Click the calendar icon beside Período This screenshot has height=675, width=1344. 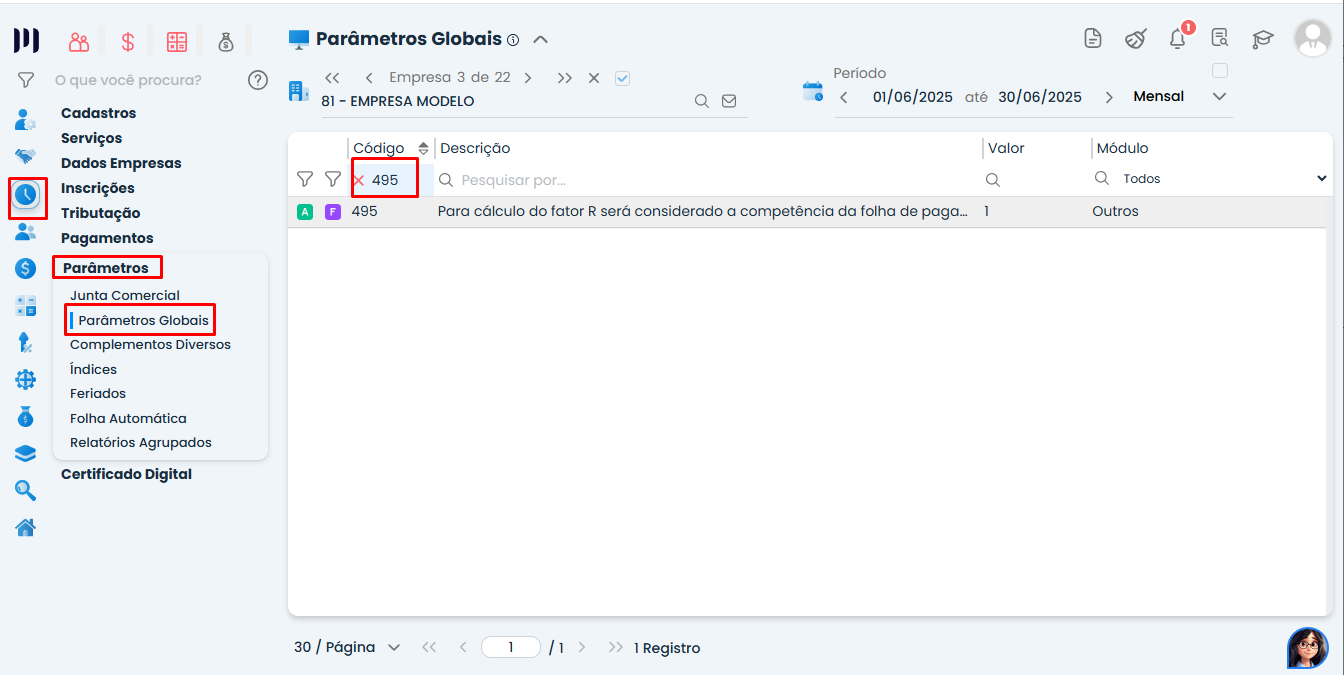[812, 92]
